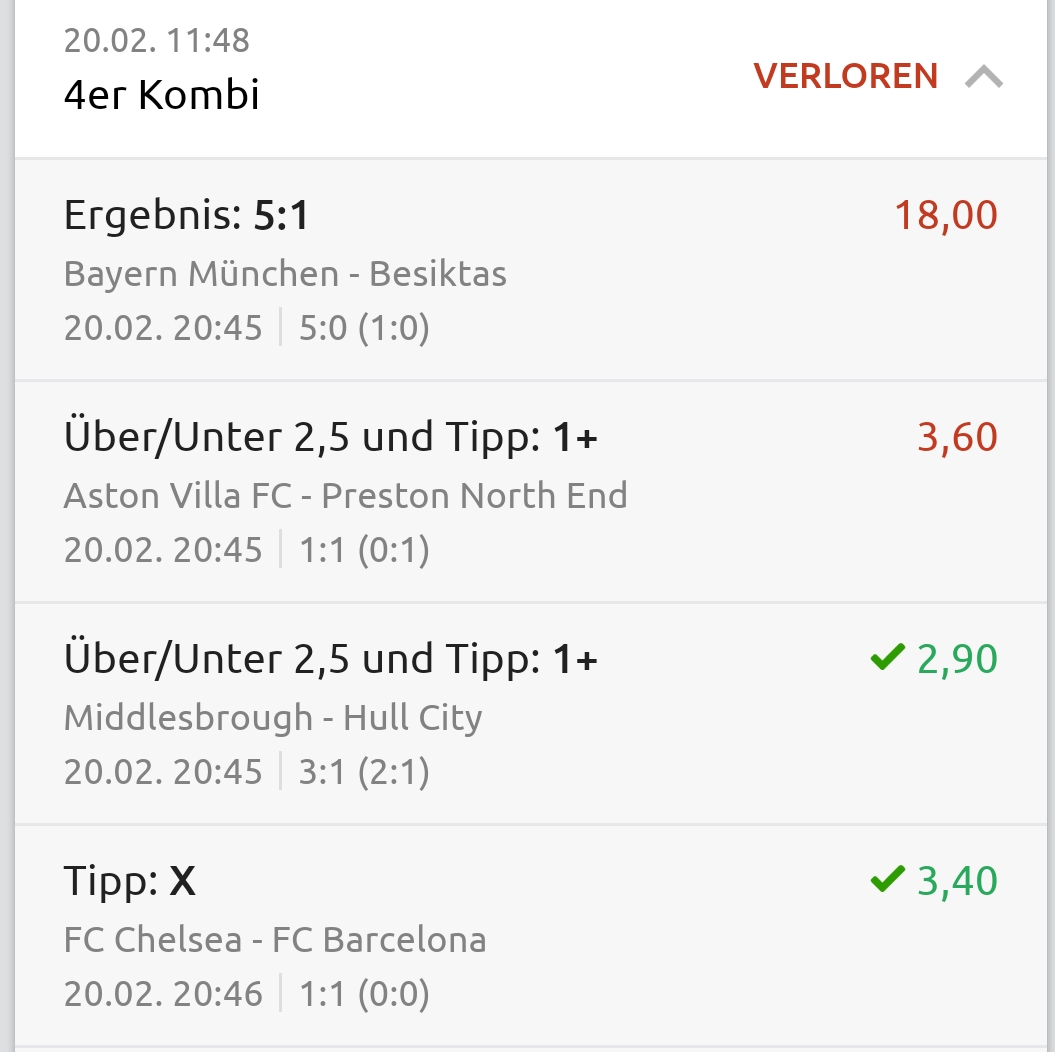Tap the 3,60 odds value
This screenshot has width=1055, height=1052.
(957, 437)
